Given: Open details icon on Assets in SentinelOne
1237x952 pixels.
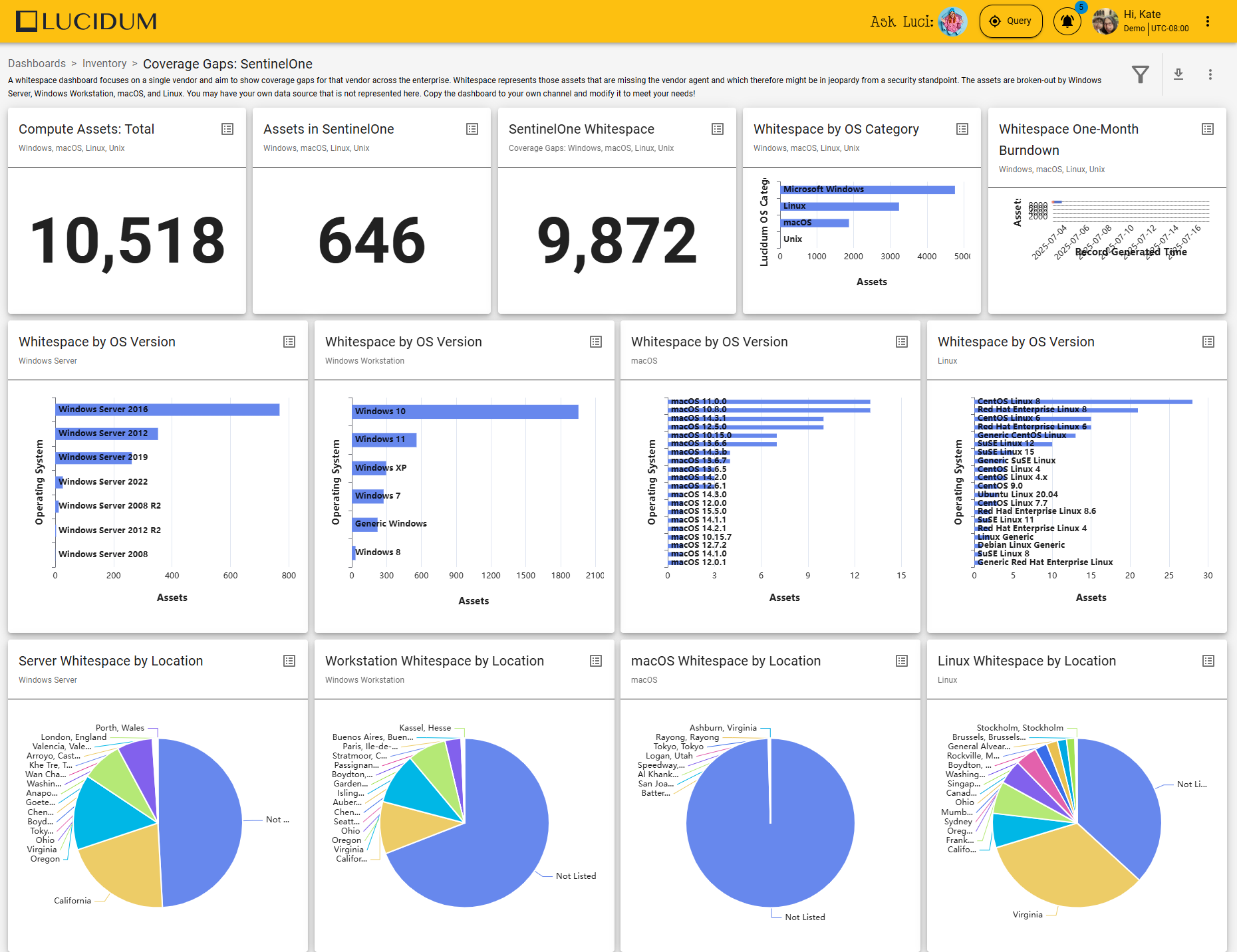Looking at the screenshot, I should pyautogui.click(x=472, y=129).
